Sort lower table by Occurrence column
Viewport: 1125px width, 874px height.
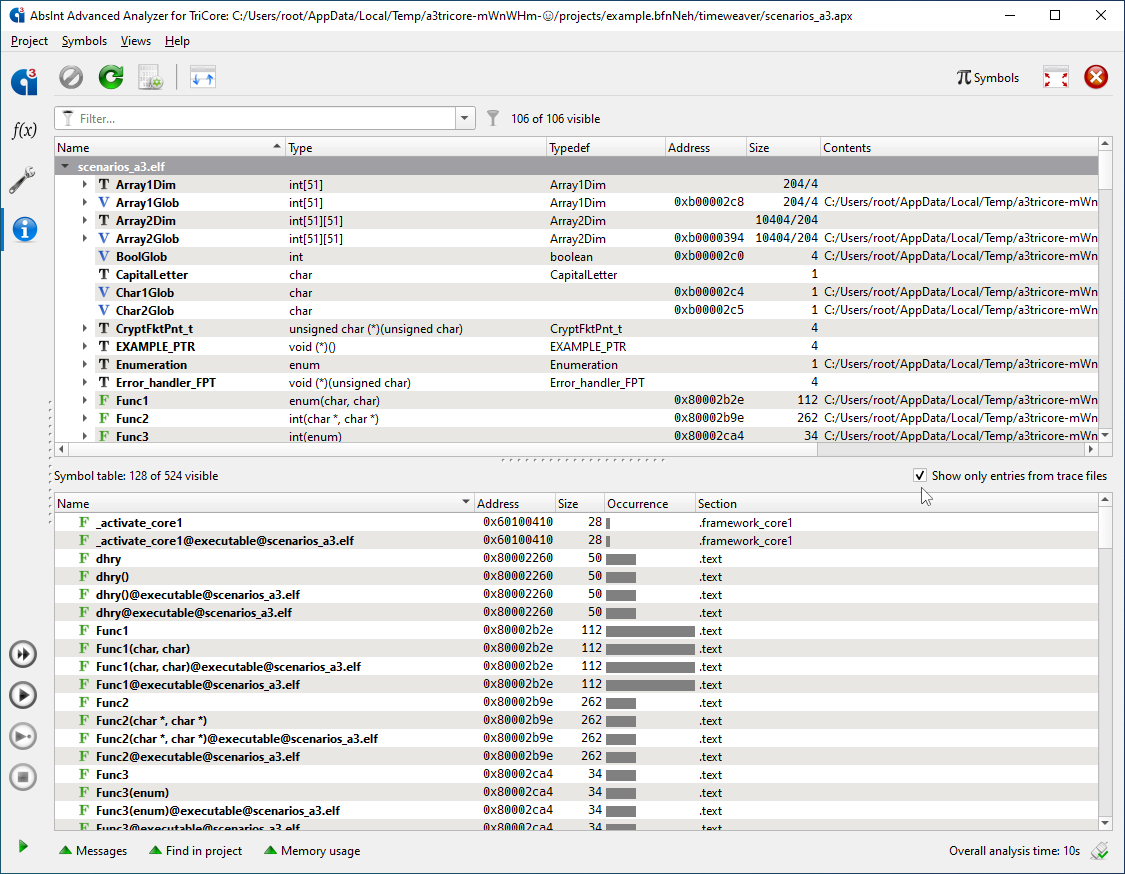pos(649,503)
